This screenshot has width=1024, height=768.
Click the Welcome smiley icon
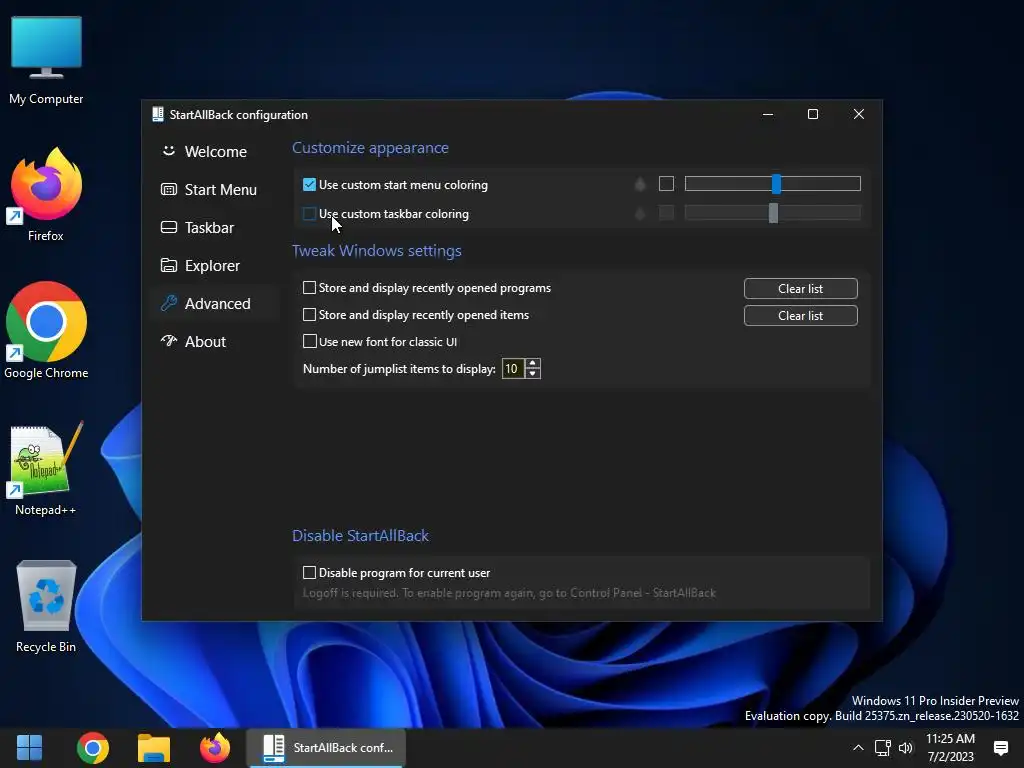(x=168, y=151)
